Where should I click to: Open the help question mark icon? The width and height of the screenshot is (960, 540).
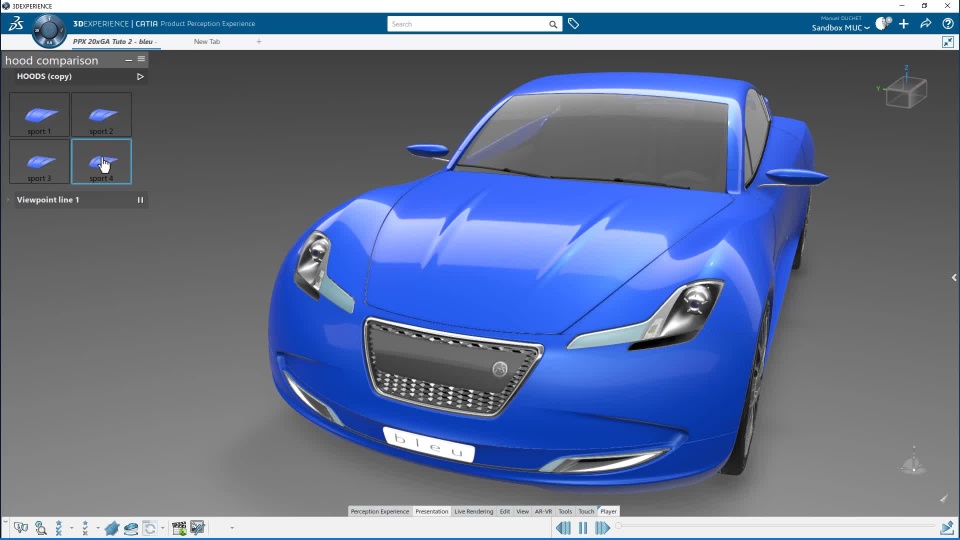coord(948,24)
